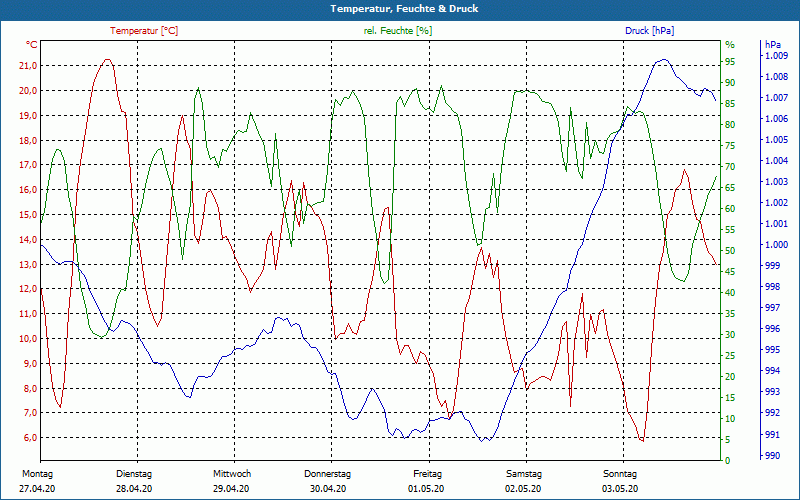Select the green 'rel. Feuchte [%]' legend label
800x500 pixels.
click(397, 31)
